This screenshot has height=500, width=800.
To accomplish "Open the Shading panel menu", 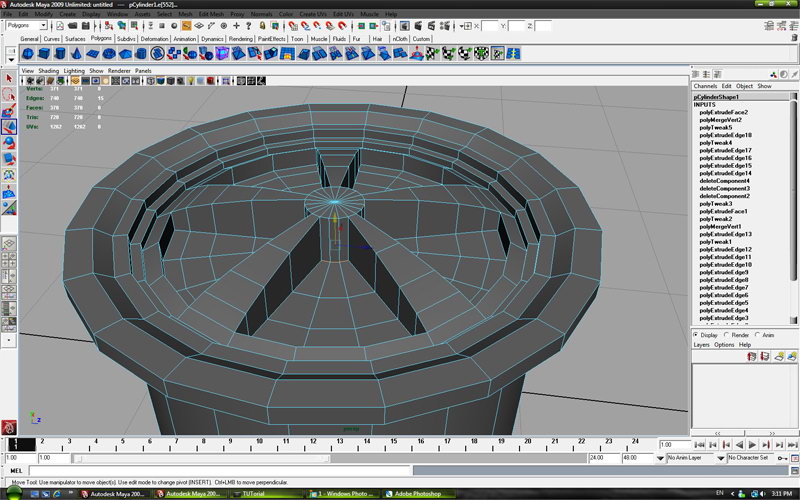I will [49, 71].
